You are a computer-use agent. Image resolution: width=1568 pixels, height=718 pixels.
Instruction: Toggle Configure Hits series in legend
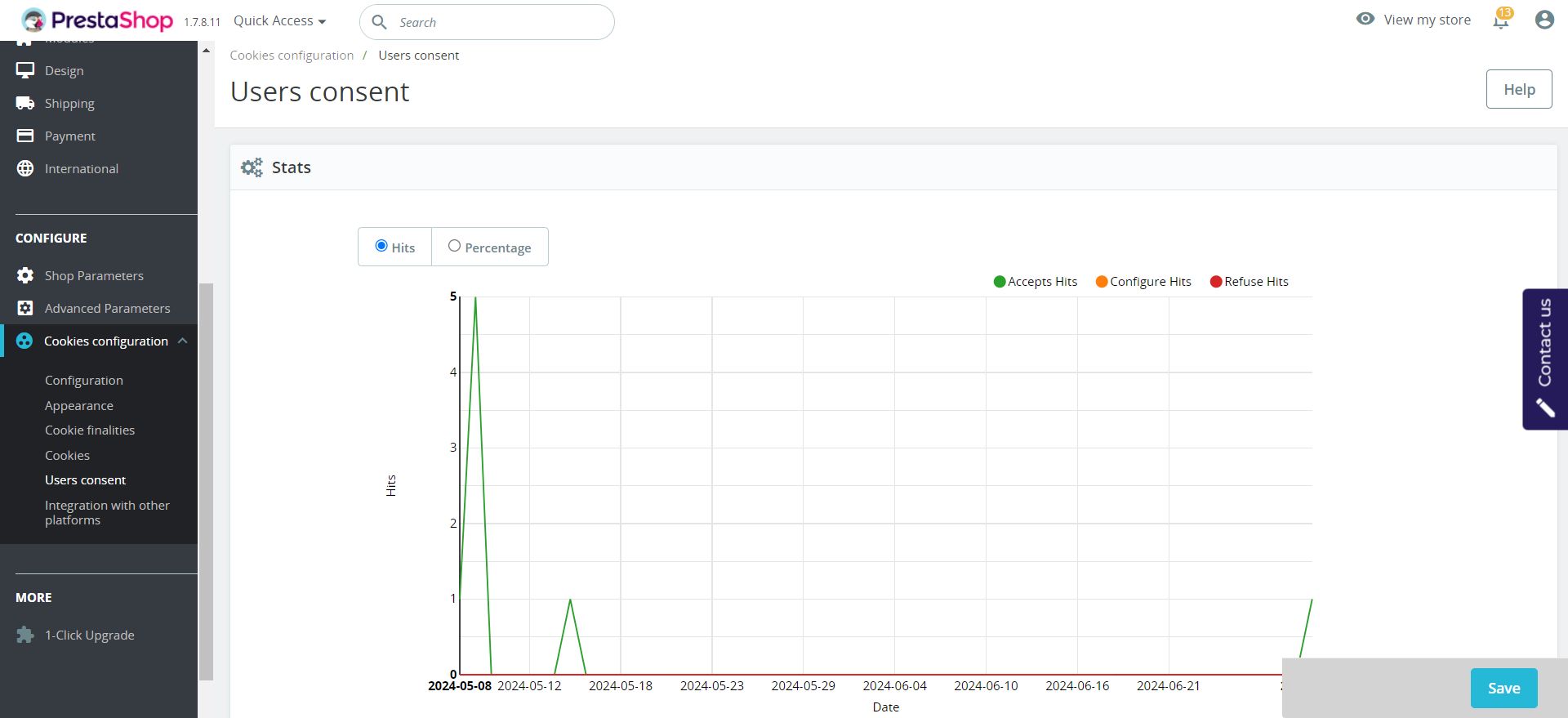(1143, 282)
